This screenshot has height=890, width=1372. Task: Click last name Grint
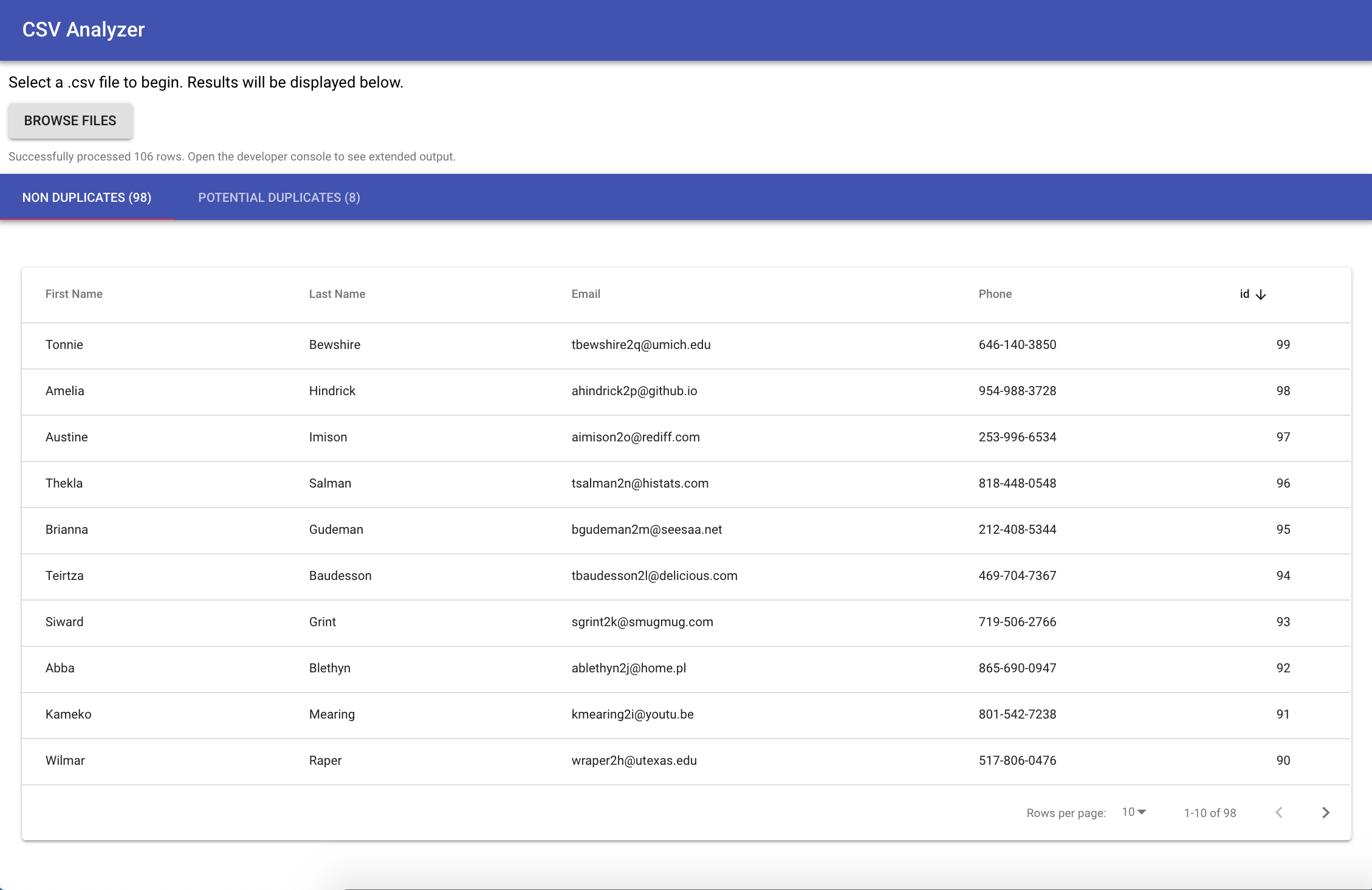[x=322, y=622]
